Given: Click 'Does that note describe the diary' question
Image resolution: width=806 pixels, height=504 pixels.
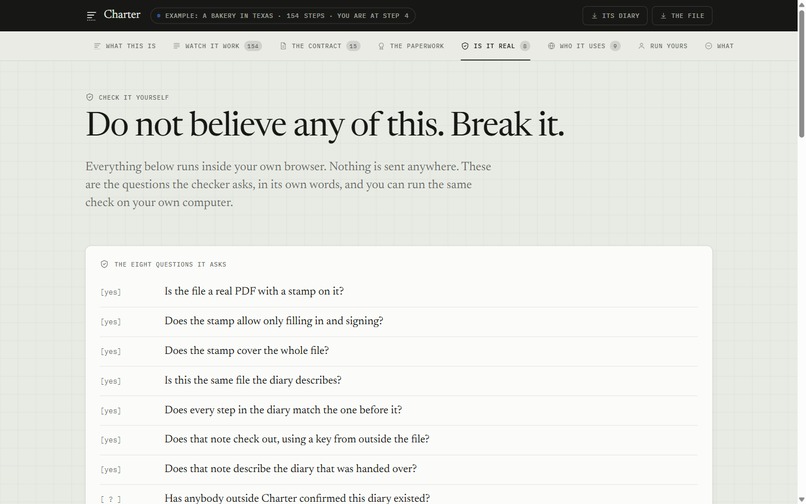Looking at the screenshot, I should [x=291, y=469].
